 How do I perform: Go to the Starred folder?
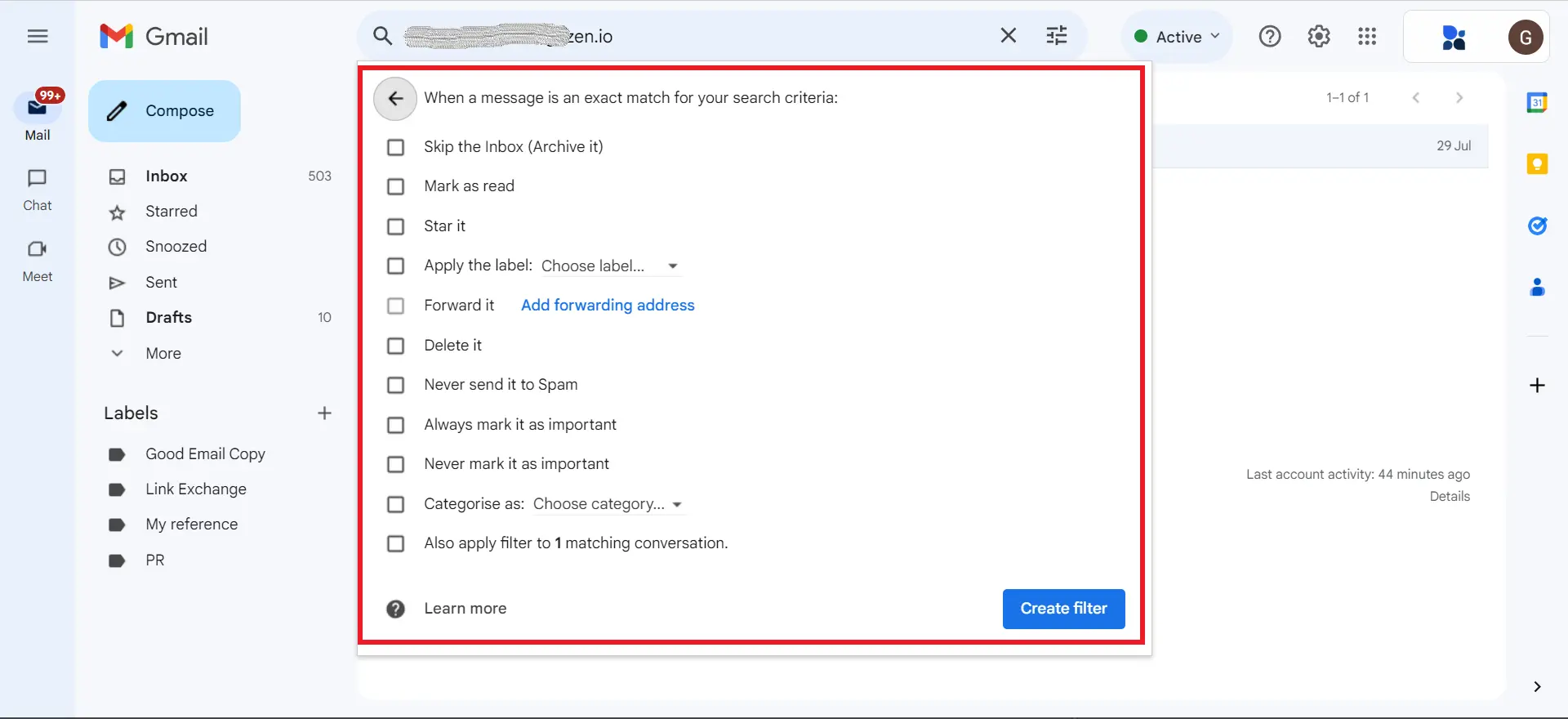pyautogui.click(x=171, y=212)
